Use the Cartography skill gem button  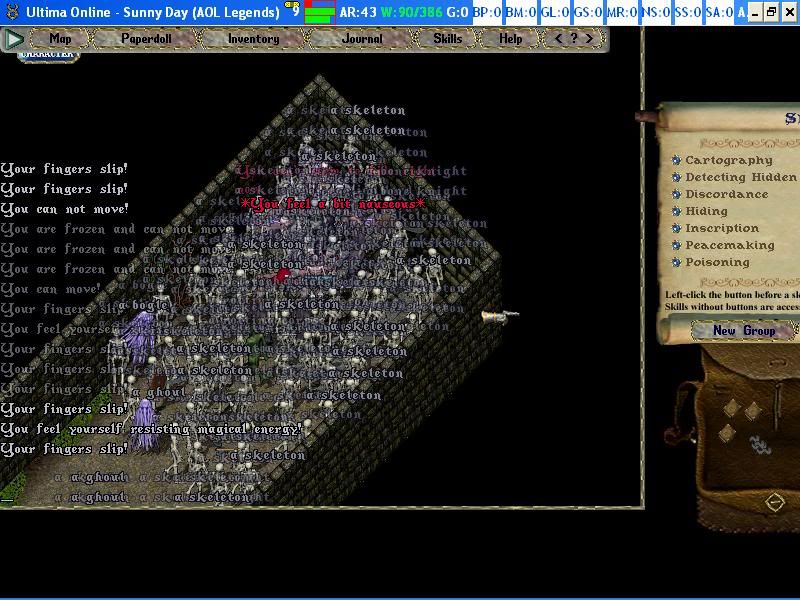point(676,160)
